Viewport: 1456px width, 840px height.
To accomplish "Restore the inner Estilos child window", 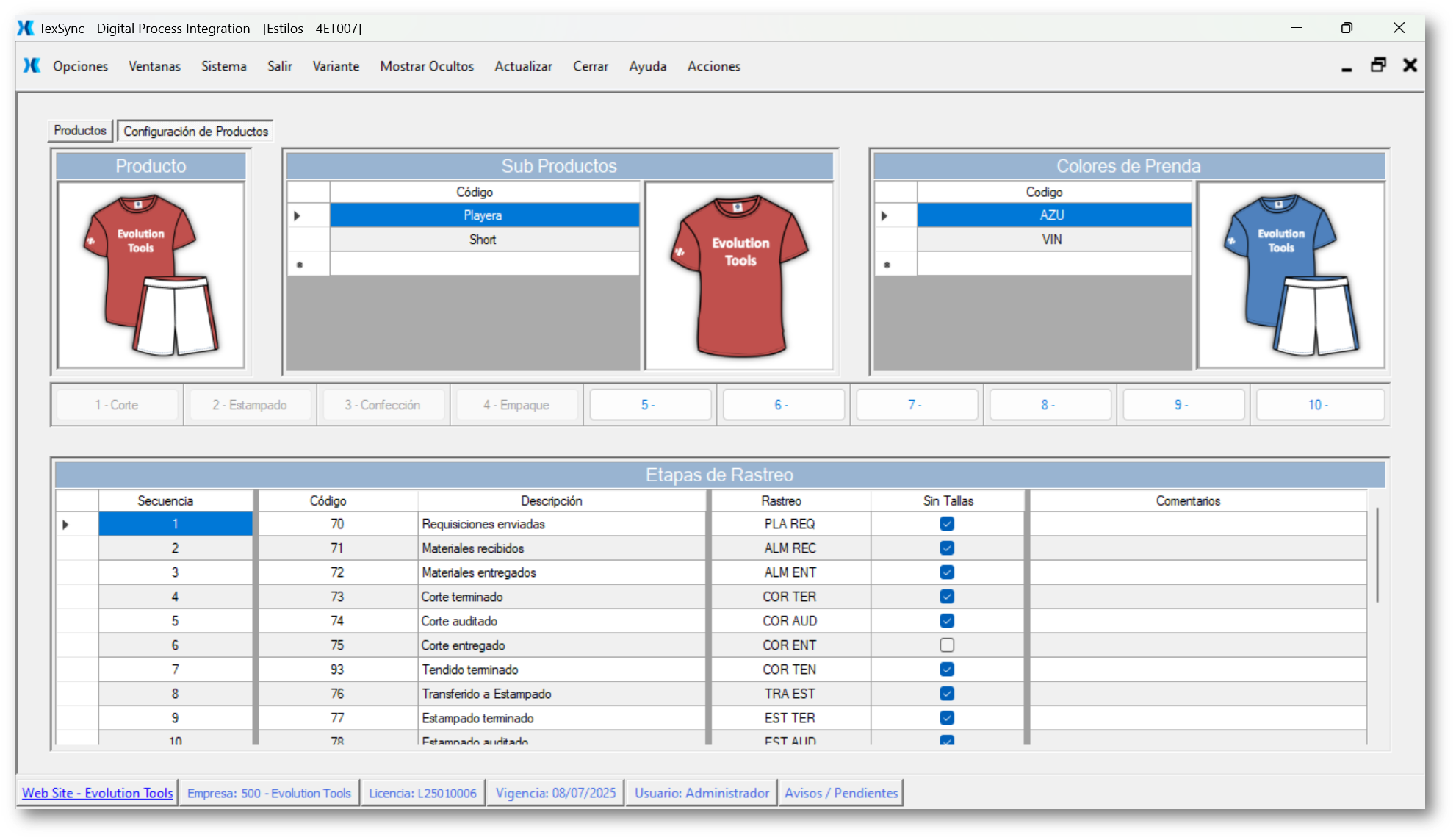I will click(x=1378, y=65).
